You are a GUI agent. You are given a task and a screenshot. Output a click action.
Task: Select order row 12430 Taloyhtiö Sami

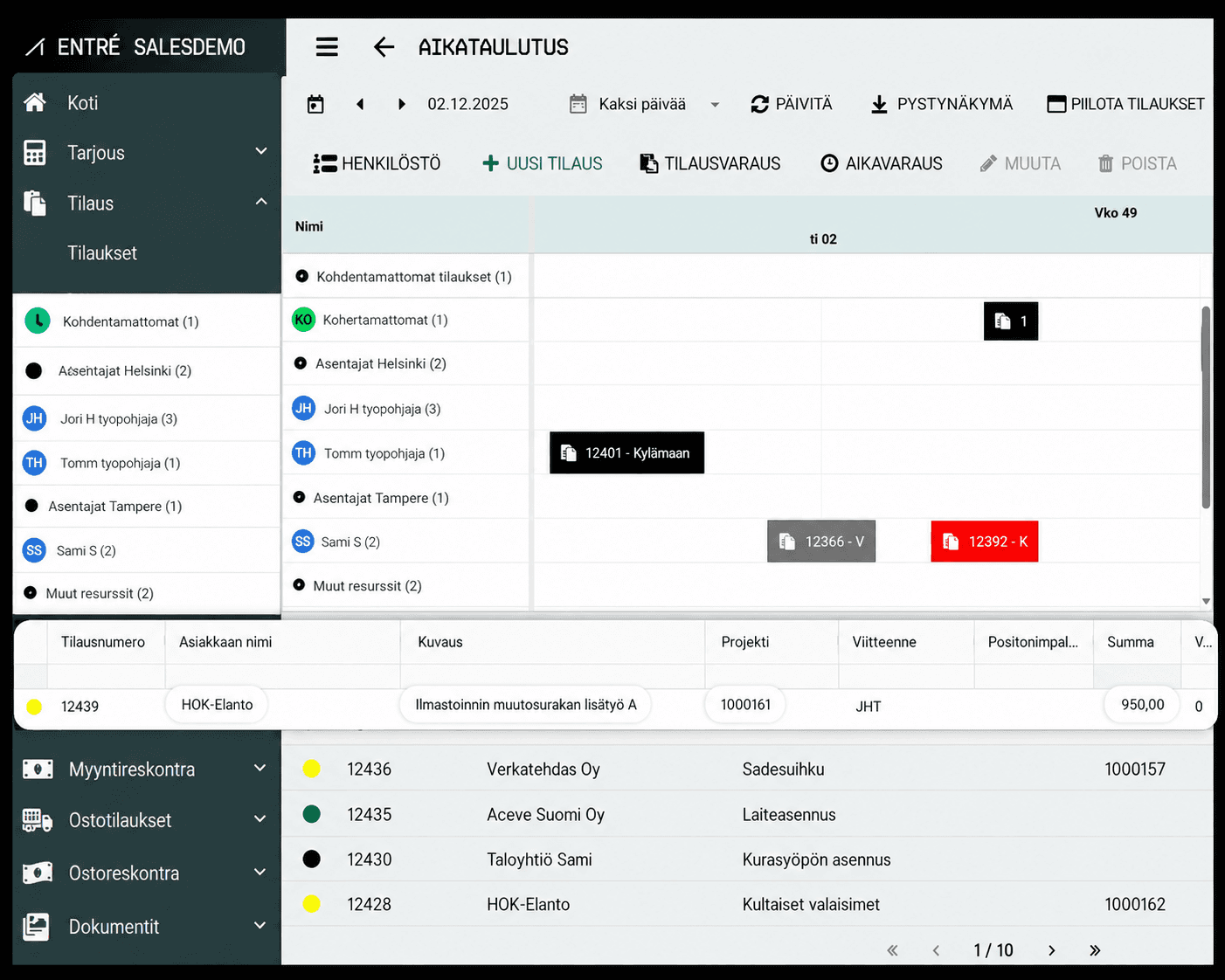(x=747, y=859)
